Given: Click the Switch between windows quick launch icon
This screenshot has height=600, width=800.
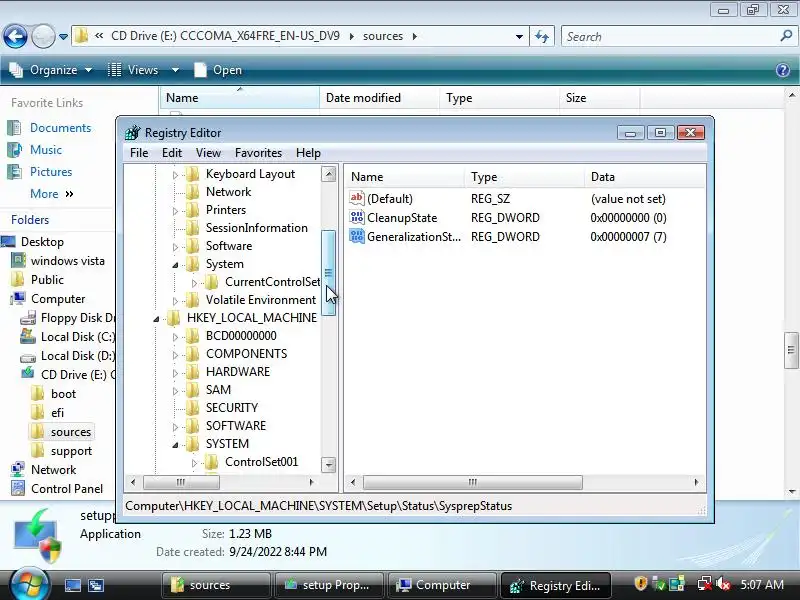Looking at the screenshot, I should 95,585.
